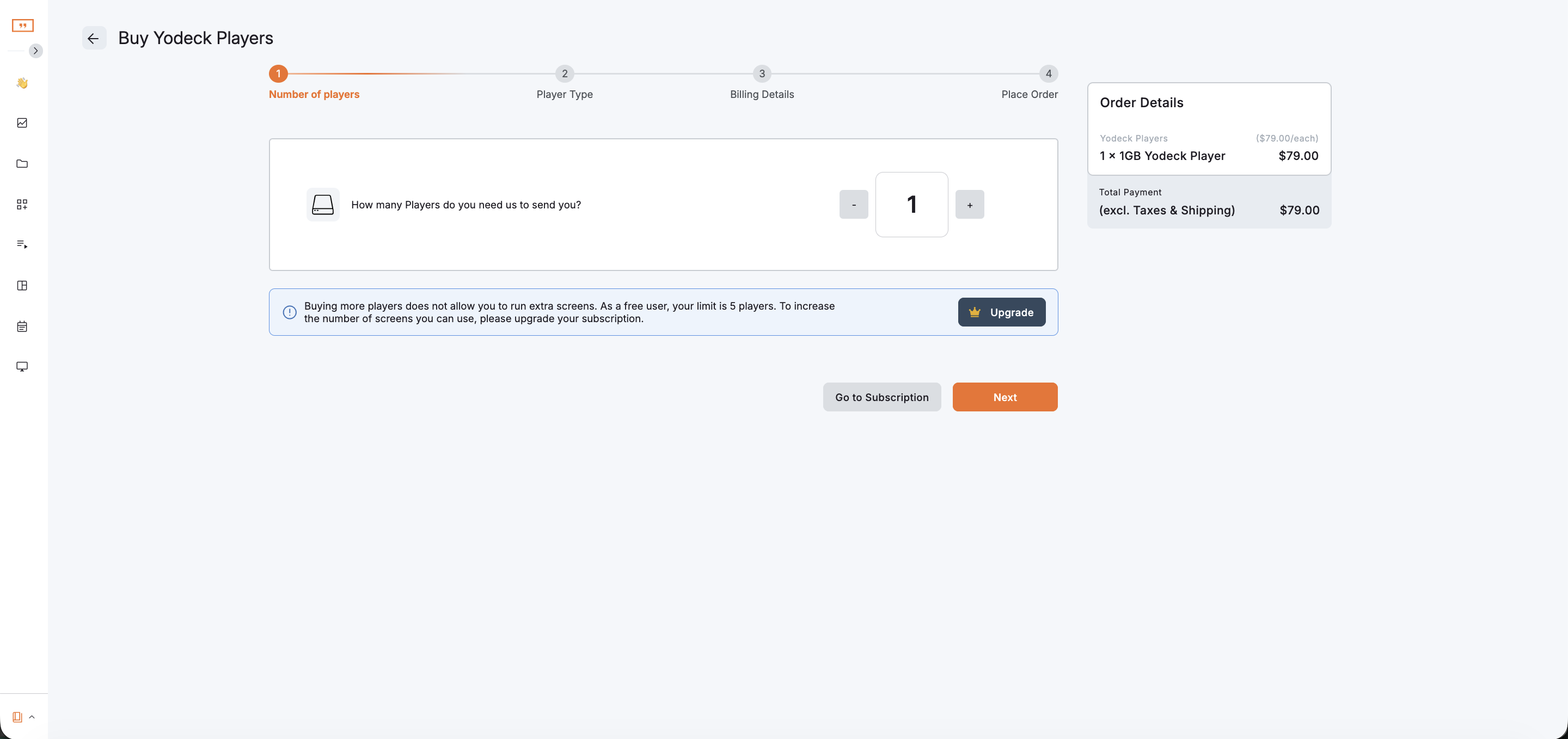The height and width of the screenshot is (739, 1568).
Task: Increase player quantity with the plus button
Action: [969, 205]
